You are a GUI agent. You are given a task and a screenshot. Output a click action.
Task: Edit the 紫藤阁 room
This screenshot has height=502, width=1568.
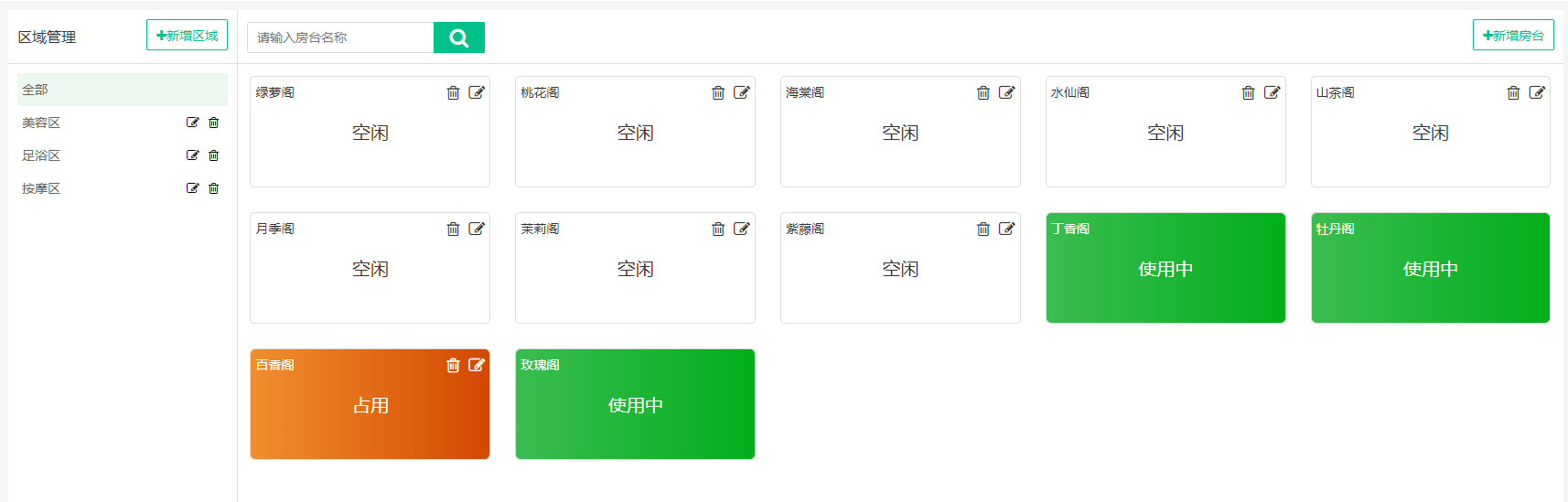[1006, 229]
